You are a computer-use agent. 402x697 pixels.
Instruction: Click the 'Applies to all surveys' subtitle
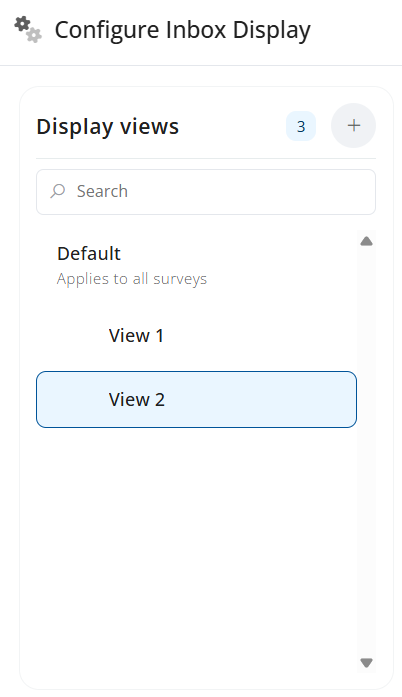(x=132, y=279)
